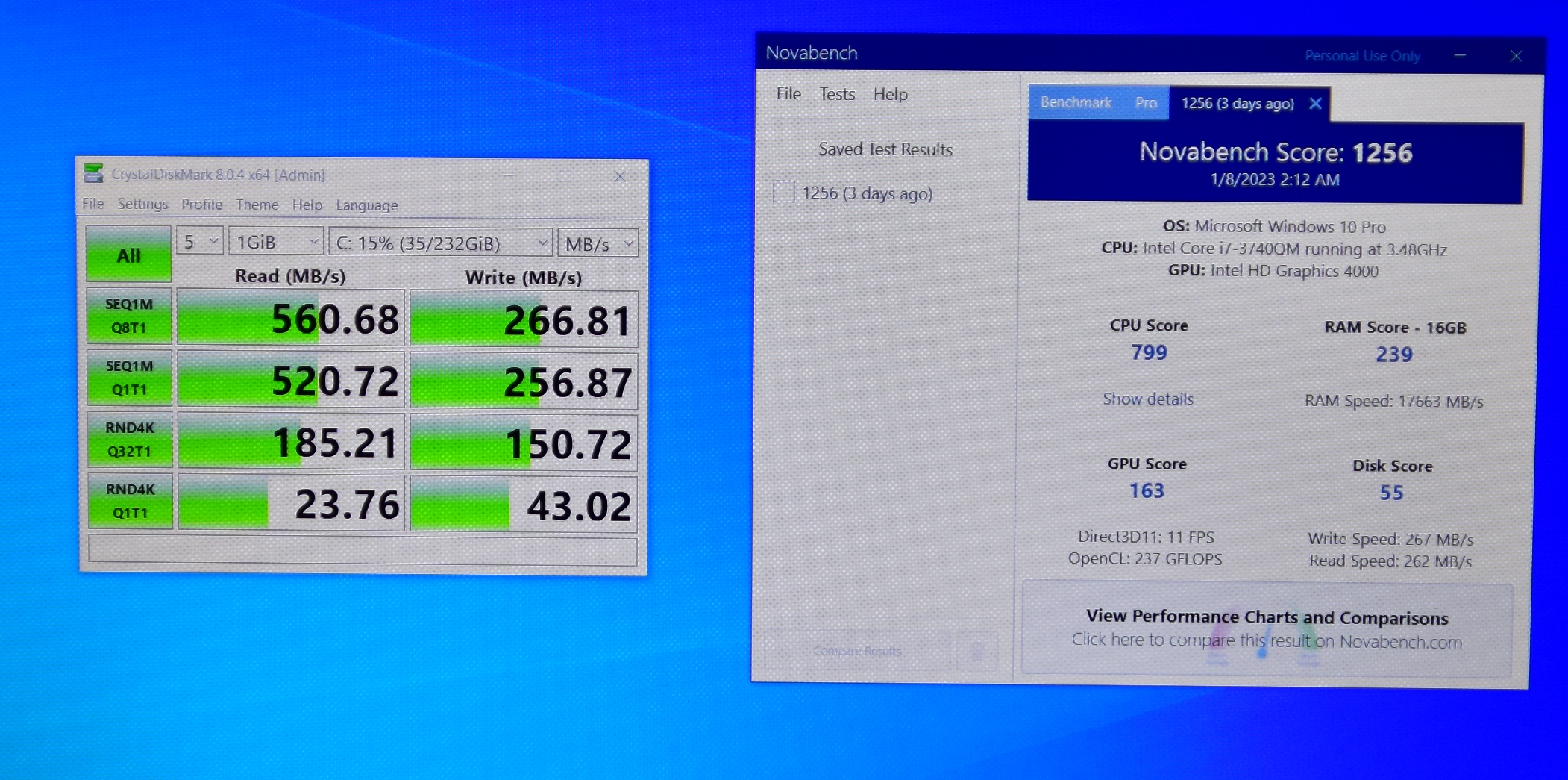Open the CrystalDiskMark Settings menu
The width and height of the screenshot is (1568, 780).
click(142, 204)
